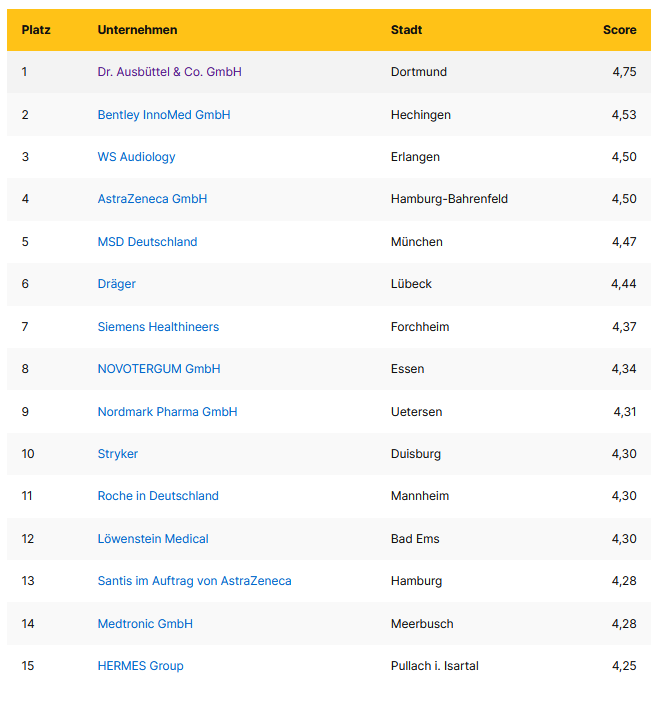Image resolution: width=669 pixels, height=707 pixels.
Task: Click the score value 4,34
Action: coord(624,369)
